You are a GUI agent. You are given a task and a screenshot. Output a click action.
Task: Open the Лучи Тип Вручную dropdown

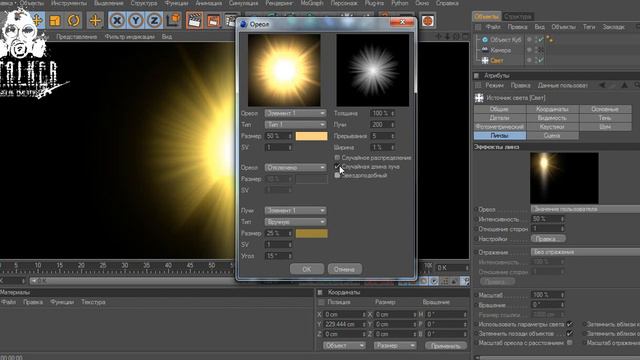click(x=295, y=222)
